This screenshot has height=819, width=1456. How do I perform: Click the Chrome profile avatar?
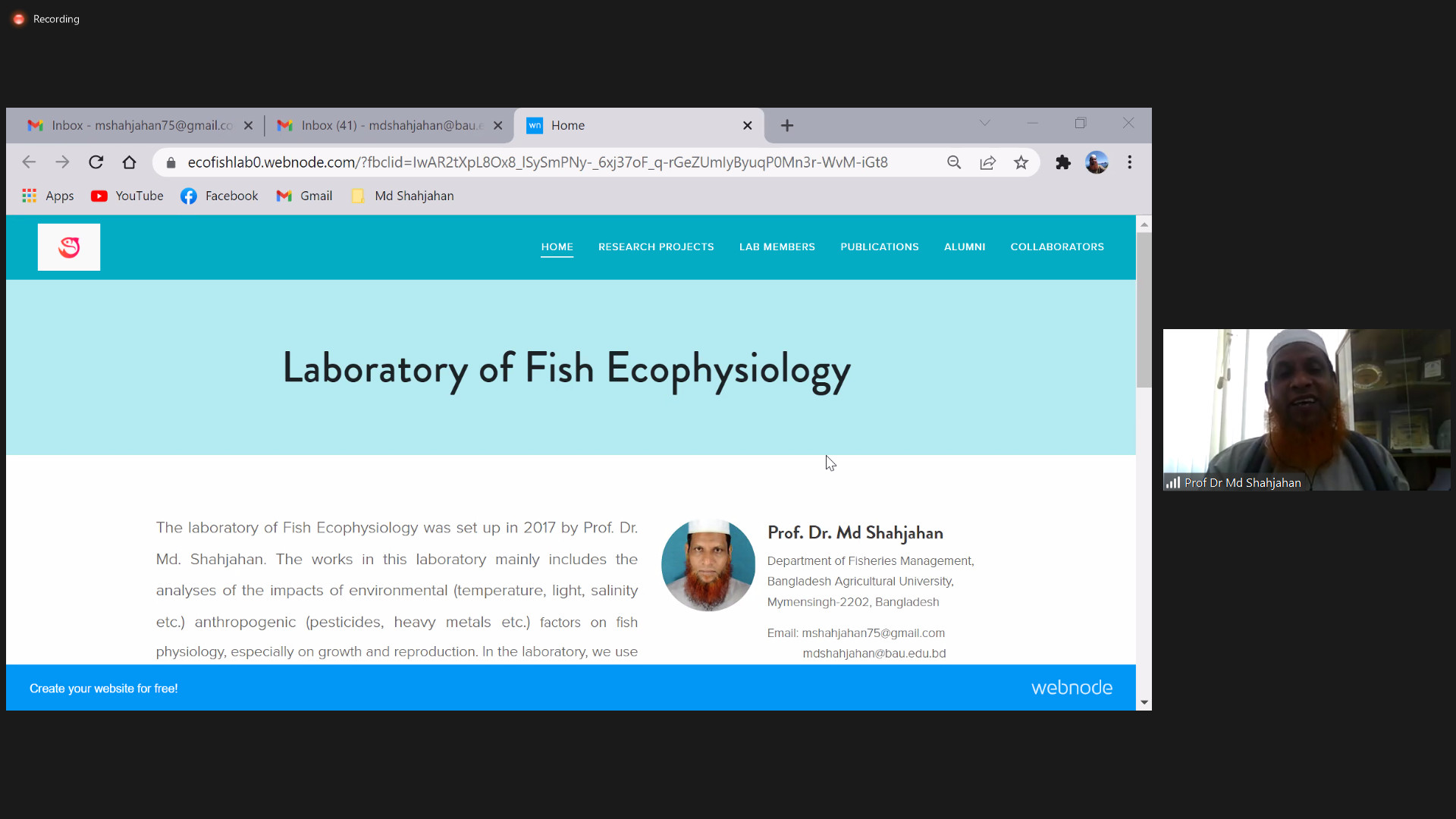click(x=1096, y=162)
